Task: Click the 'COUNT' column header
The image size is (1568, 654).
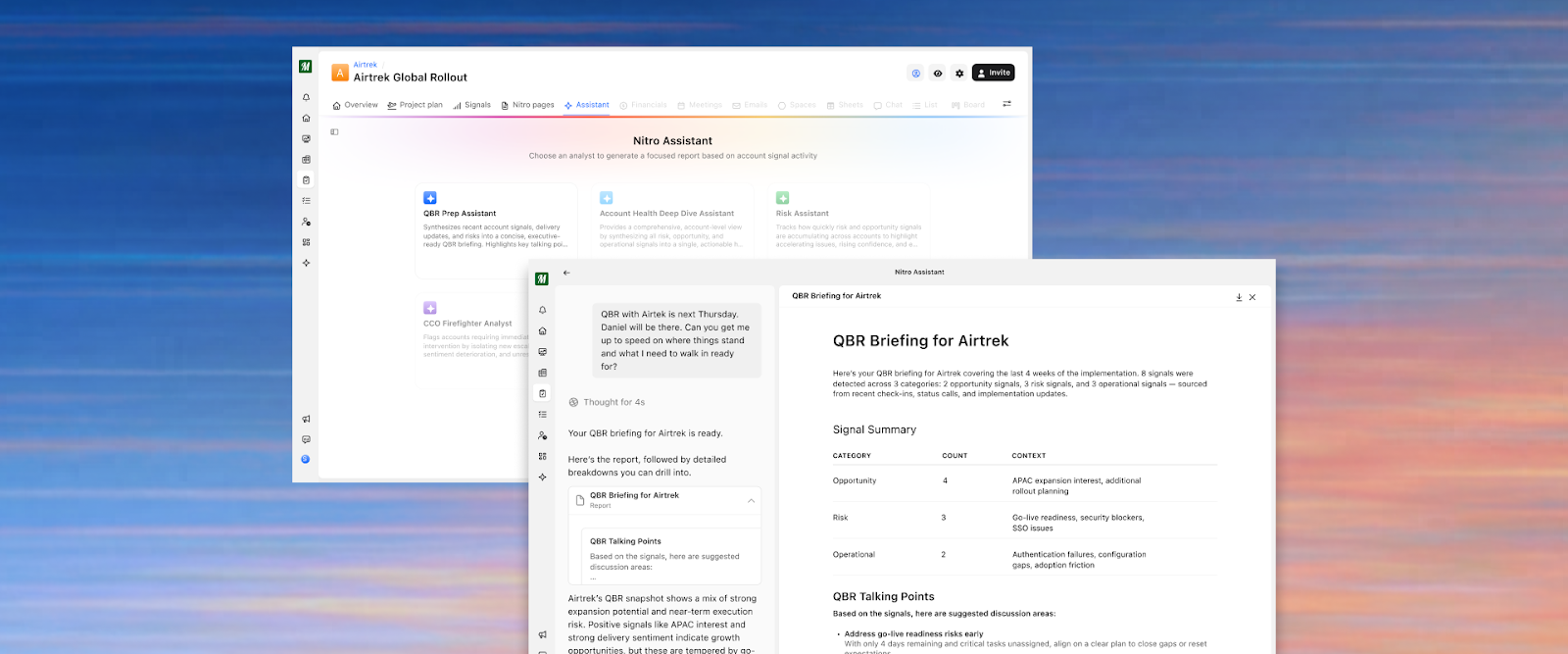Action: 955,456
